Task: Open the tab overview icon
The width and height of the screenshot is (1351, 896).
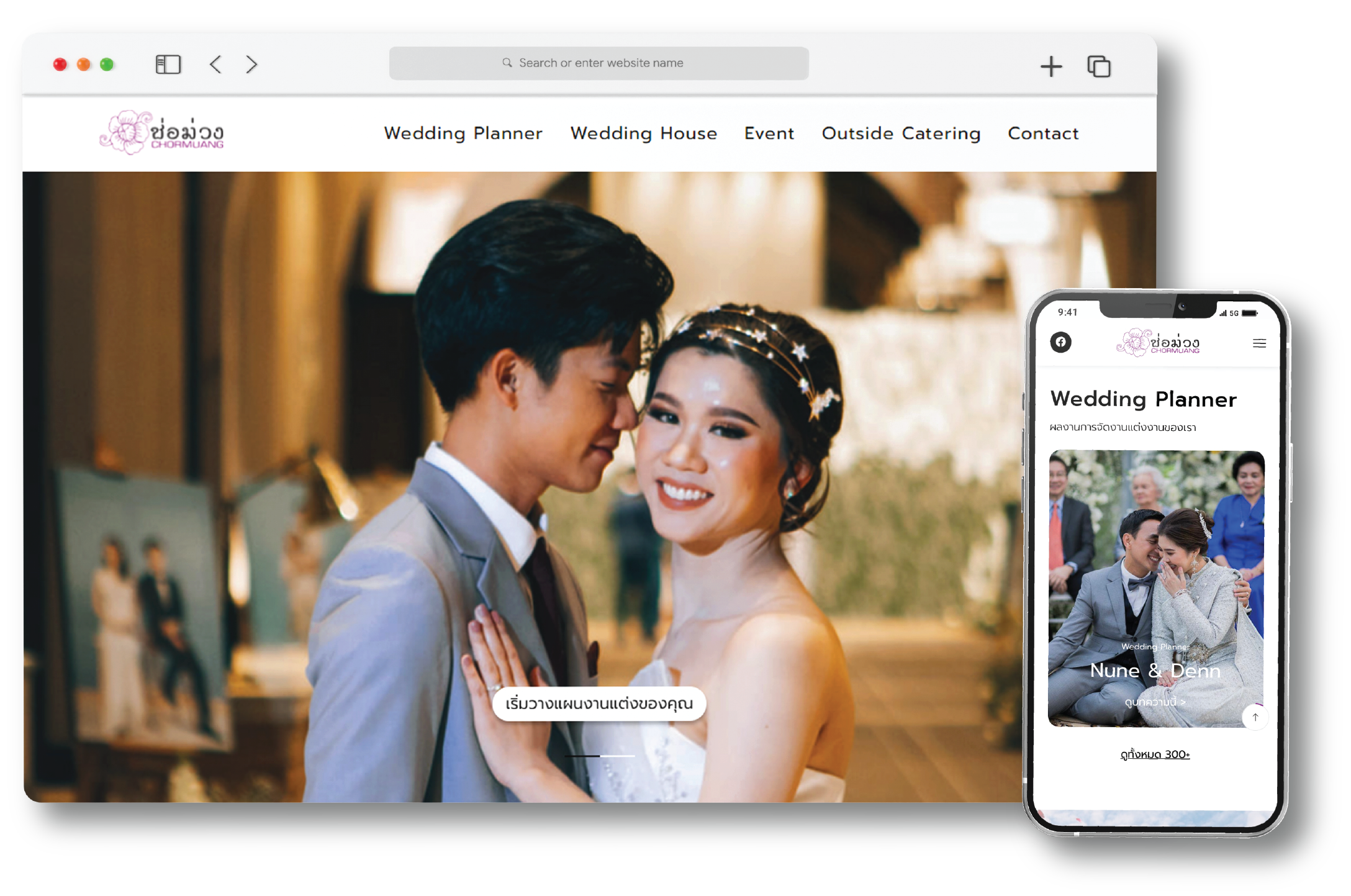Action: pyautogui.click(x=1098, y=66)
